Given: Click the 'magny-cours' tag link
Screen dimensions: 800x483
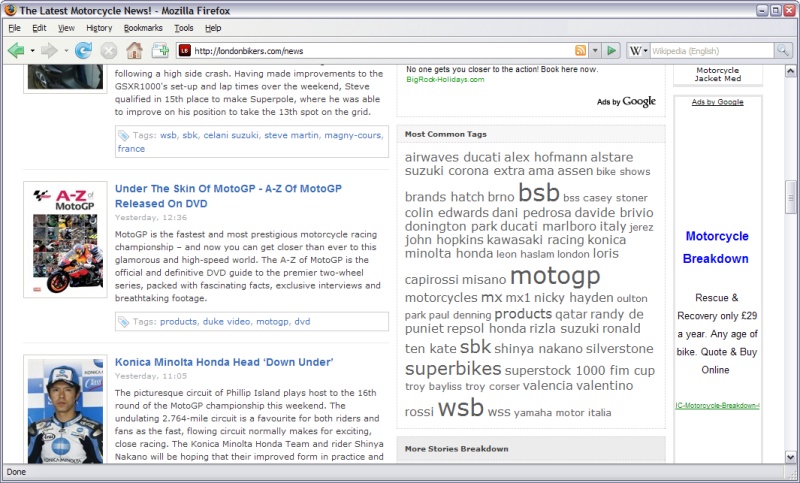Looking at the screenshot, I should coord(353,135).
